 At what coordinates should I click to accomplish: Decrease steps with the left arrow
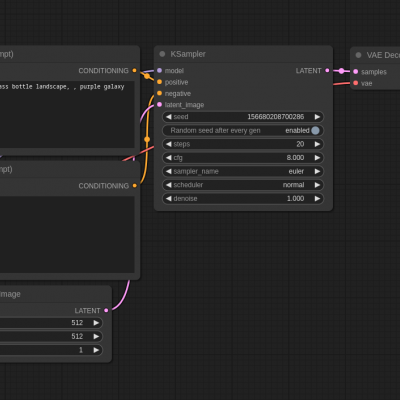(x=169, y=144)
